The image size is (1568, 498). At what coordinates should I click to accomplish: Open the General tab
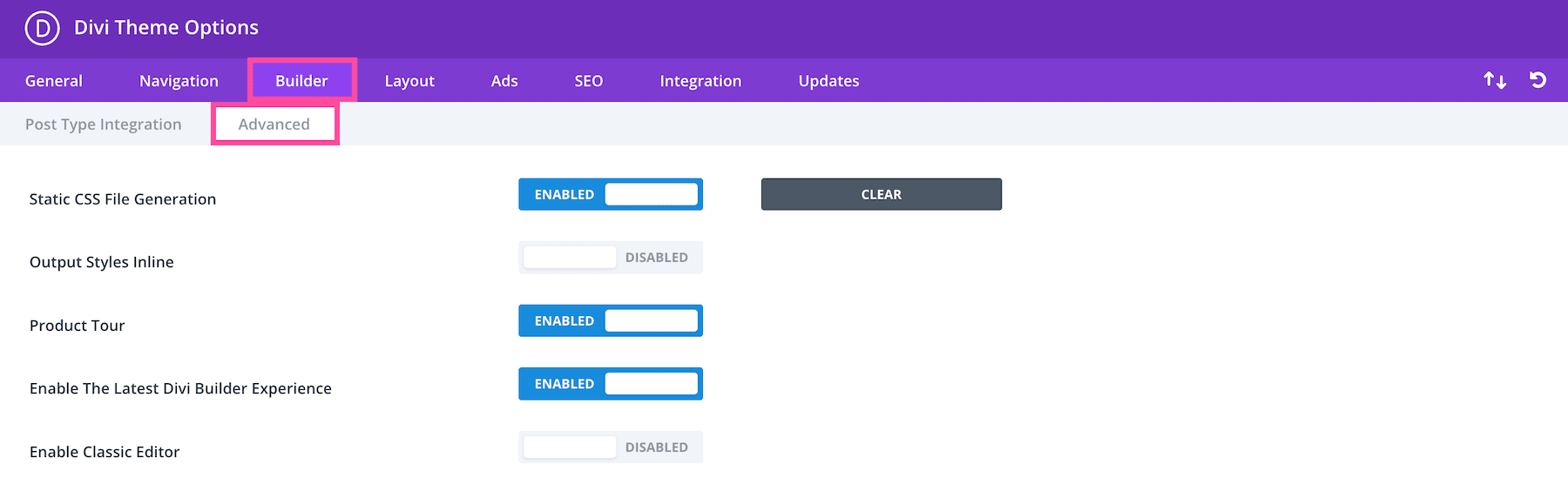click(54, 81)
